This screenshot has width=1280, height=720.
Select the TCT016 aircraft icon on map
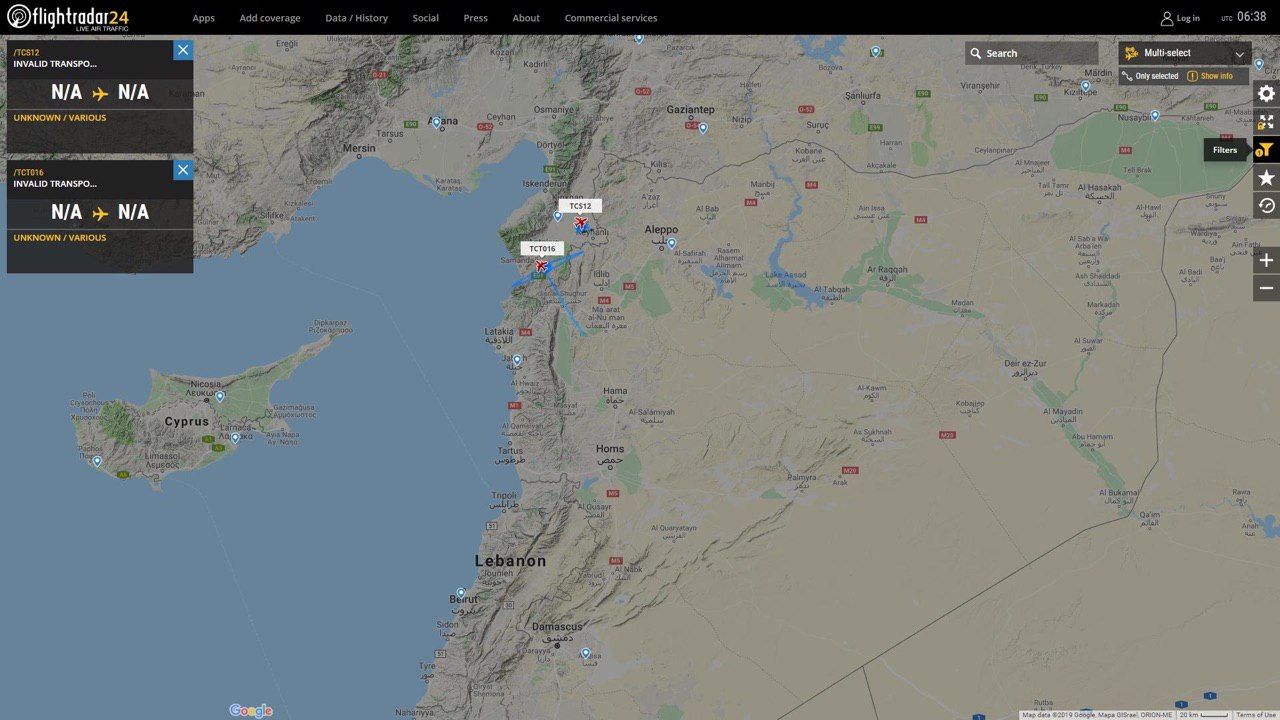click(x=542, y=266)
